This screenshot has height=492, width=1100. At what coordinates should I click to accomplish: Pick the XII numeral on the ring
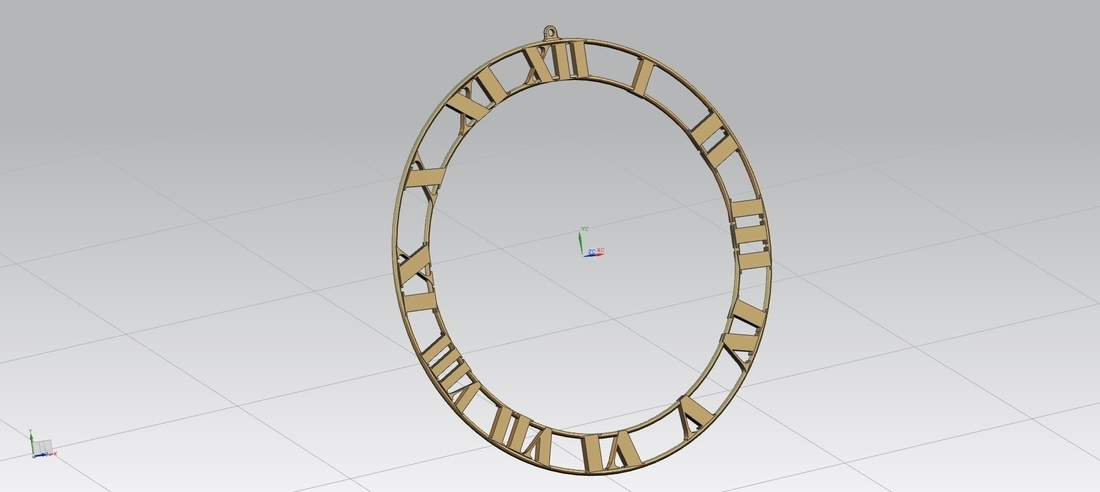557,62
